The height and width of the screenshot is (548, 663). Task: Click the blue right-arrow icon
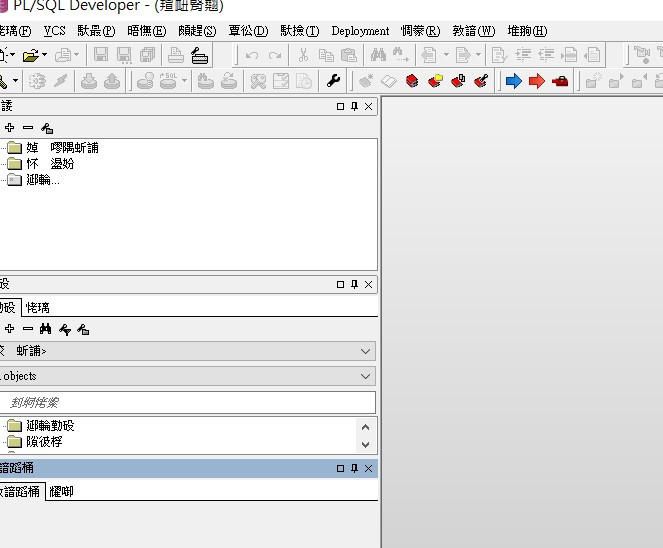point(514,81)
